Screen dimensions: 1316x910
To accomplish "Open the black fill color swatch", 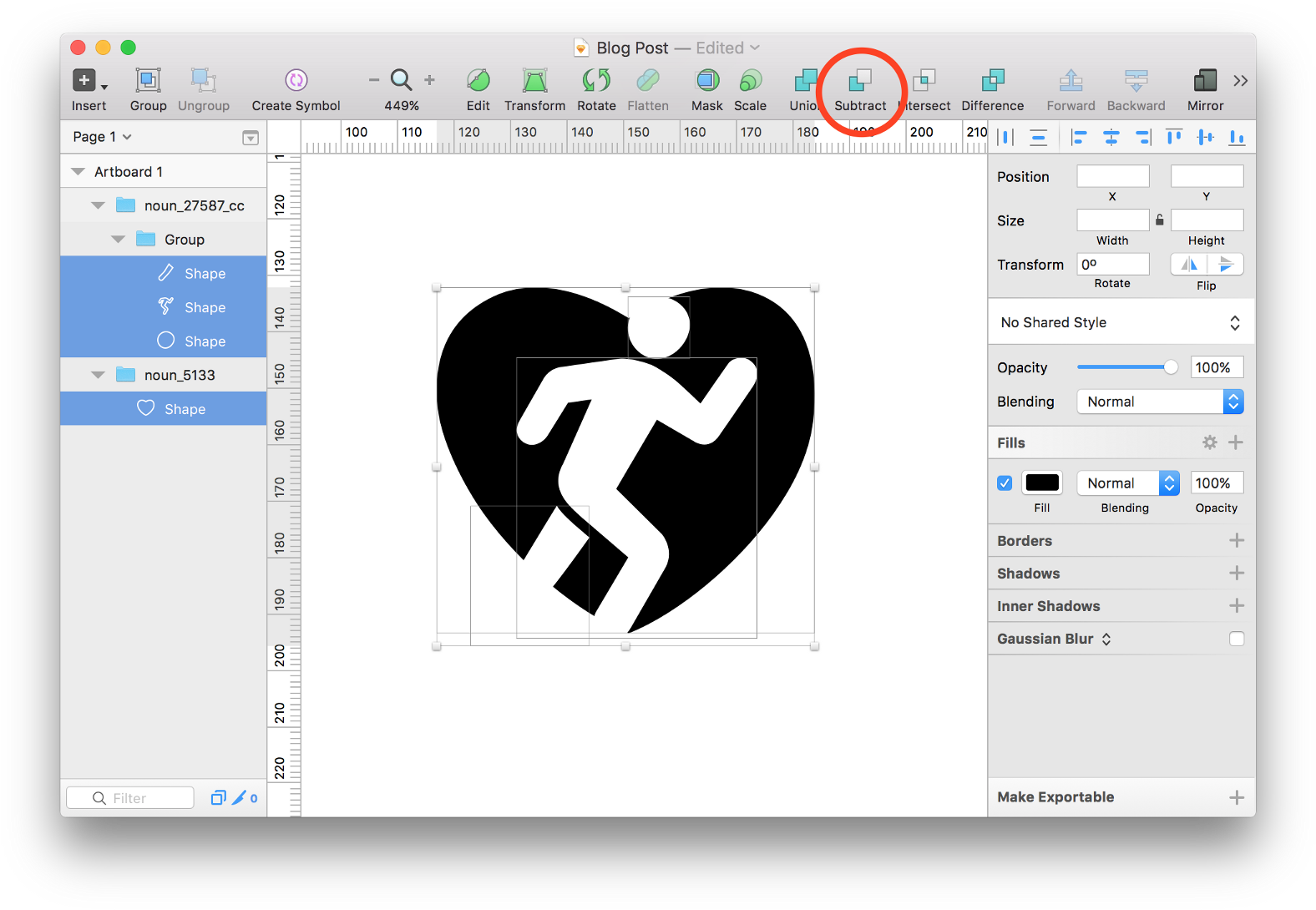I will click(1042, 483).
